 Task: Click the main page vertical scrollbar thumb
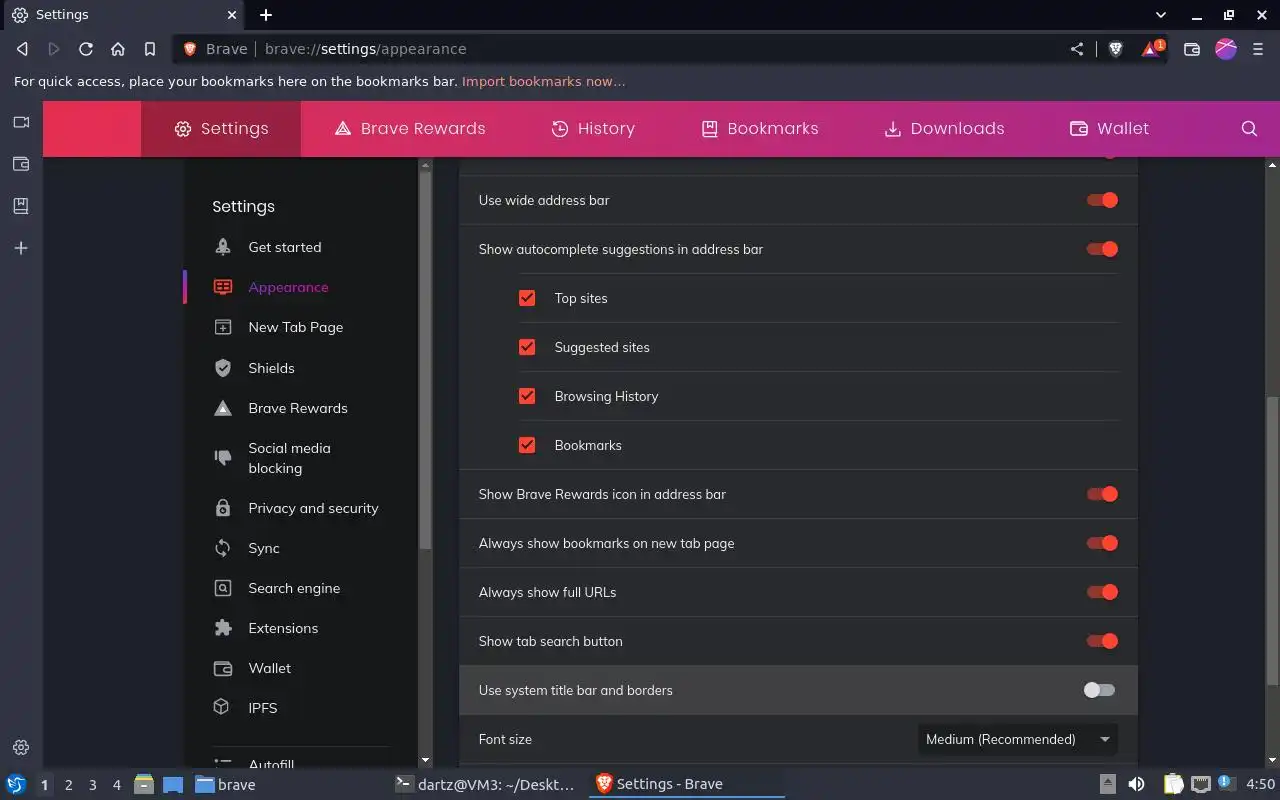tap(1272, 541)
